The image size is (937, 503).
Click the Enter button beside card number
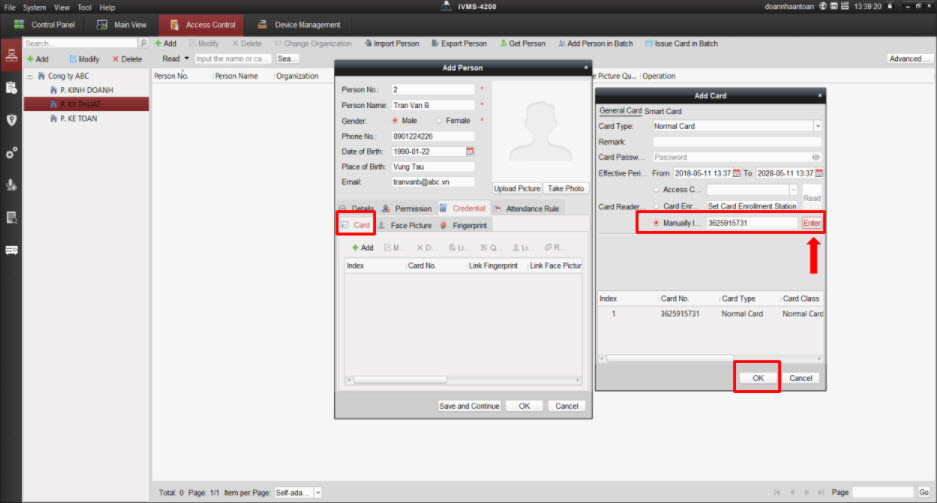[811, 223]
